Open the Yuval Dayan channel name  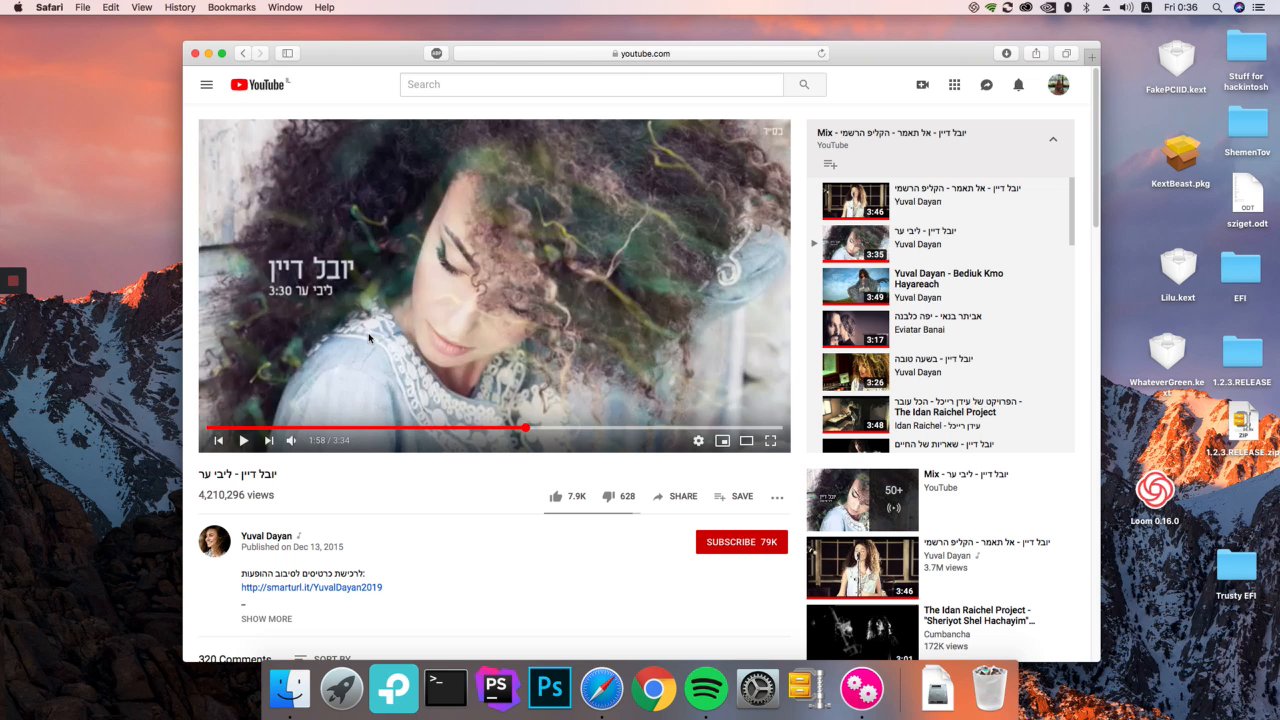point(266,536)
